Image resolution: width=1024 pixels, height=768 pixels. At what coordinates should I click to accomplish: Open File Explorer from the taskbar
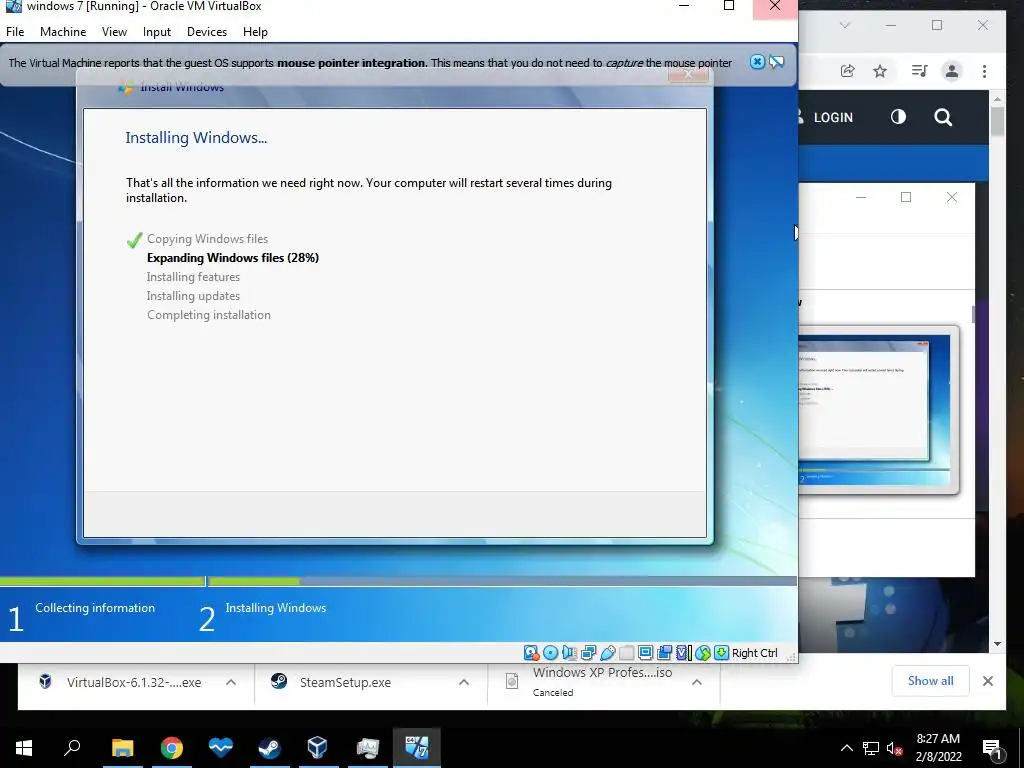coord(122,748)
